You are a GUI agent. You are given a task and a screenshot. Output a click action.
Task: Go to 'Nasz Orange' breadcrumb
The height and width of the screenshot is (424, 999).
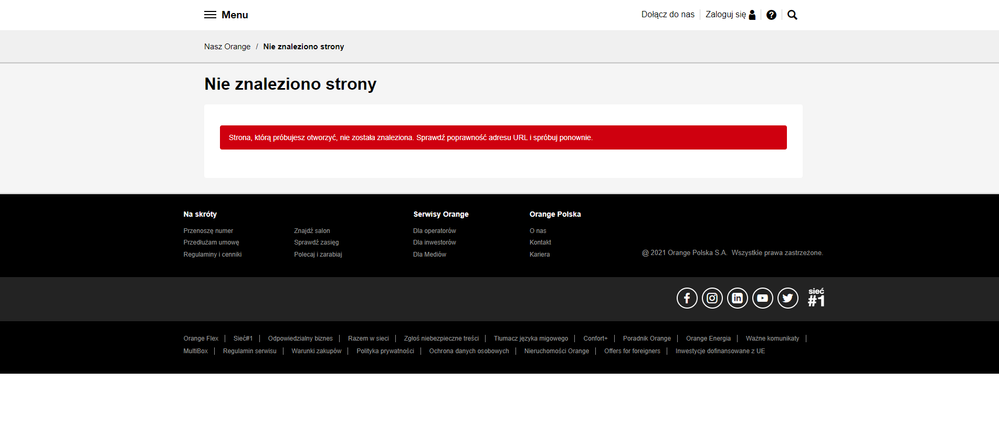point(227,47)
